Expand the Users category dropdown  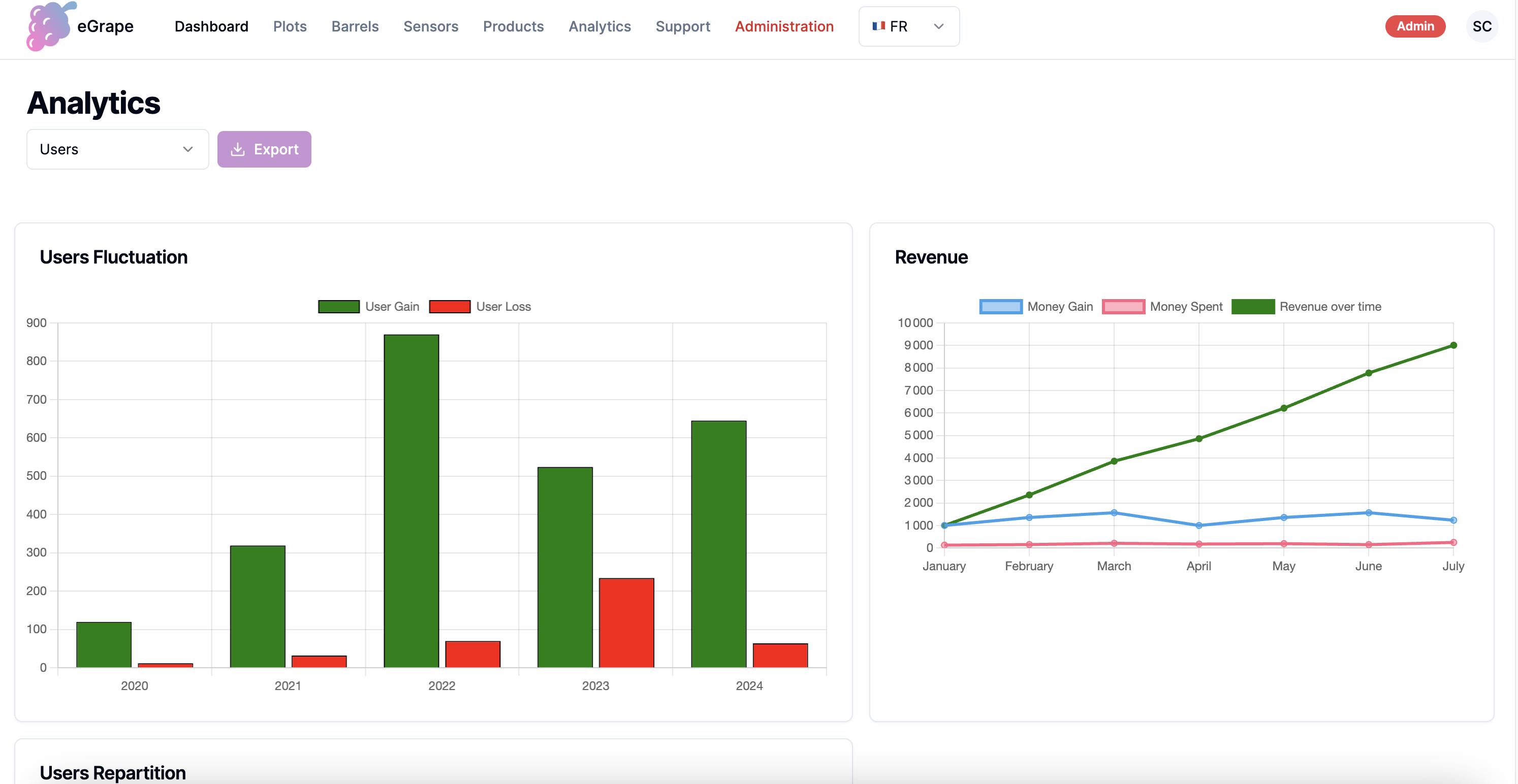tap(117, 150)
